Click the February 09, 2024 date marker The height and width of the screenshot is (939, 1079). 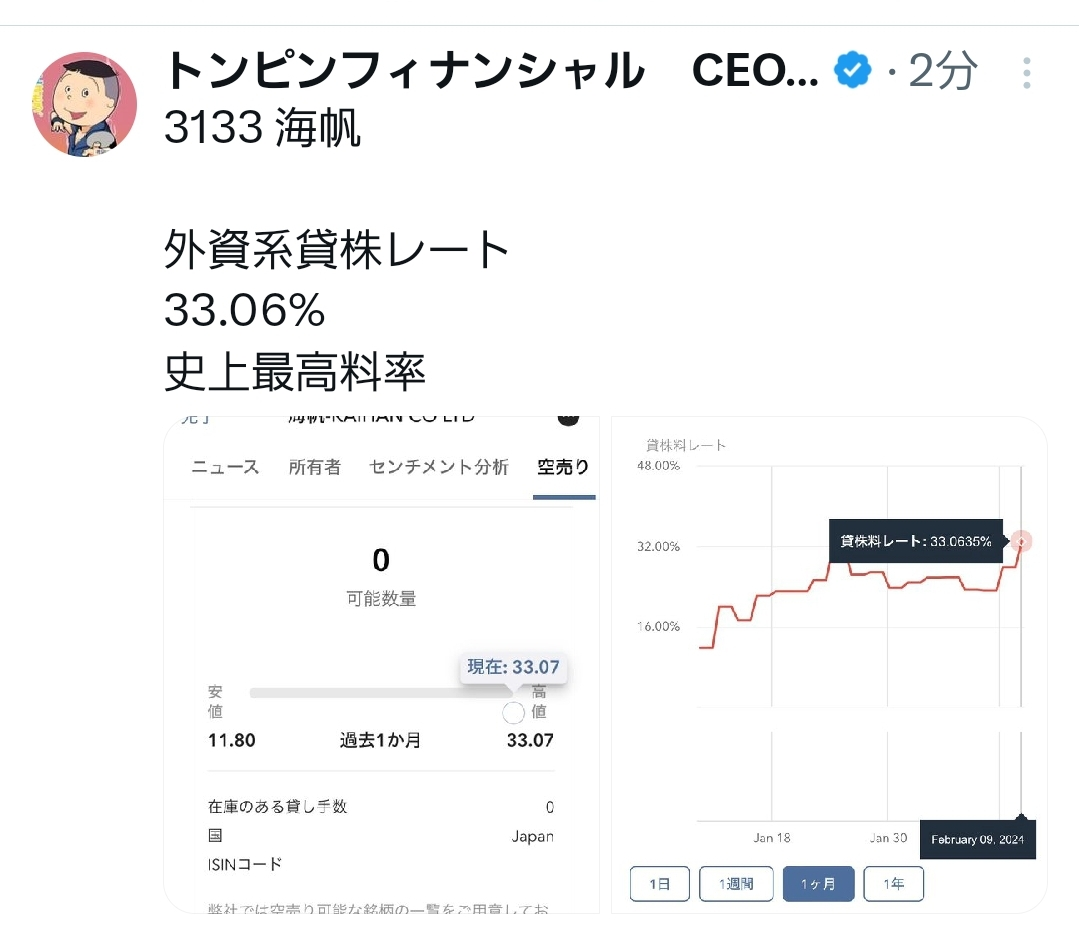[x=977, y=840]
